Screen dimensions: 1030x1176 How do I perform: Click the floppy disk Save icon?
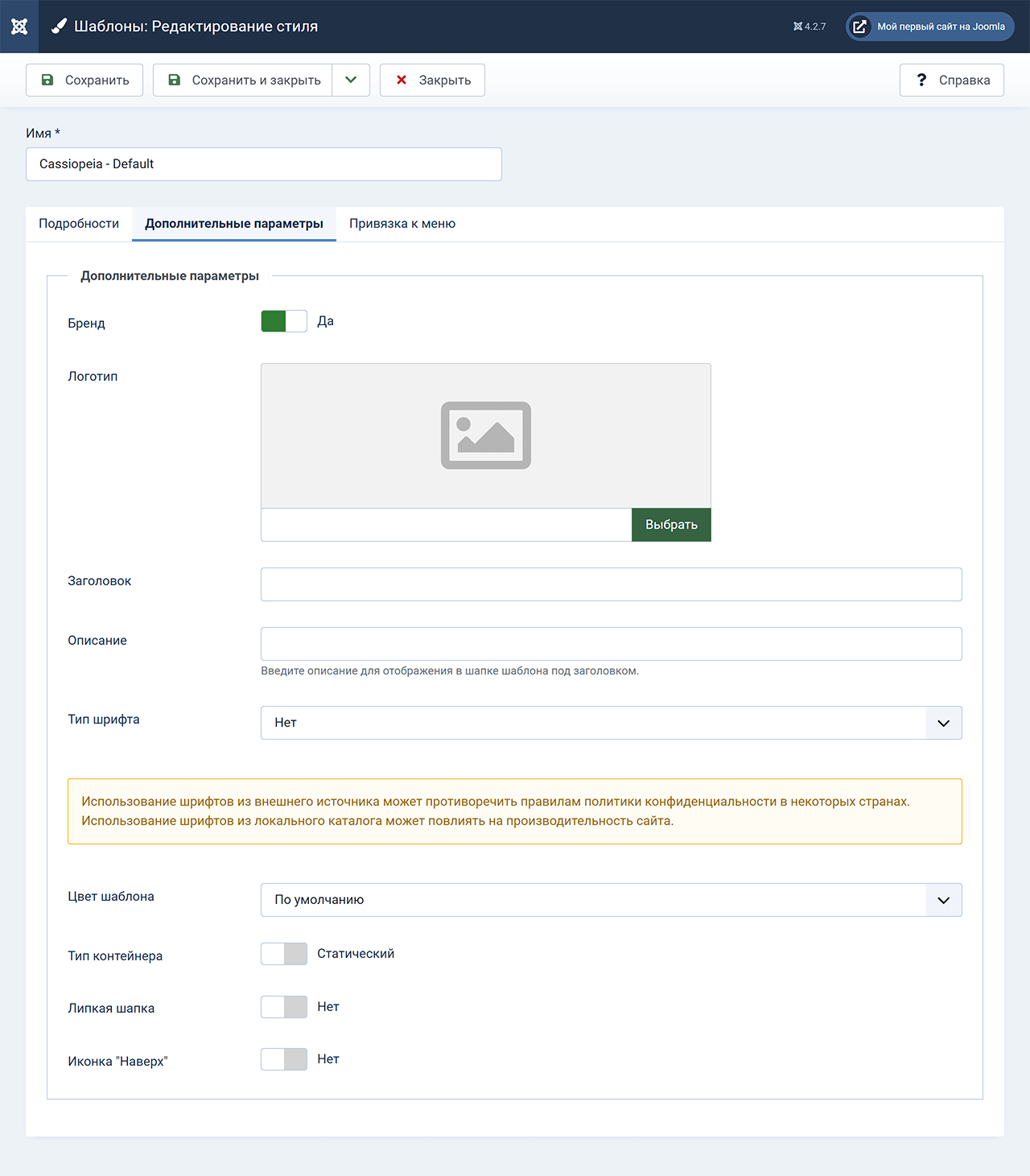point(47,80)
